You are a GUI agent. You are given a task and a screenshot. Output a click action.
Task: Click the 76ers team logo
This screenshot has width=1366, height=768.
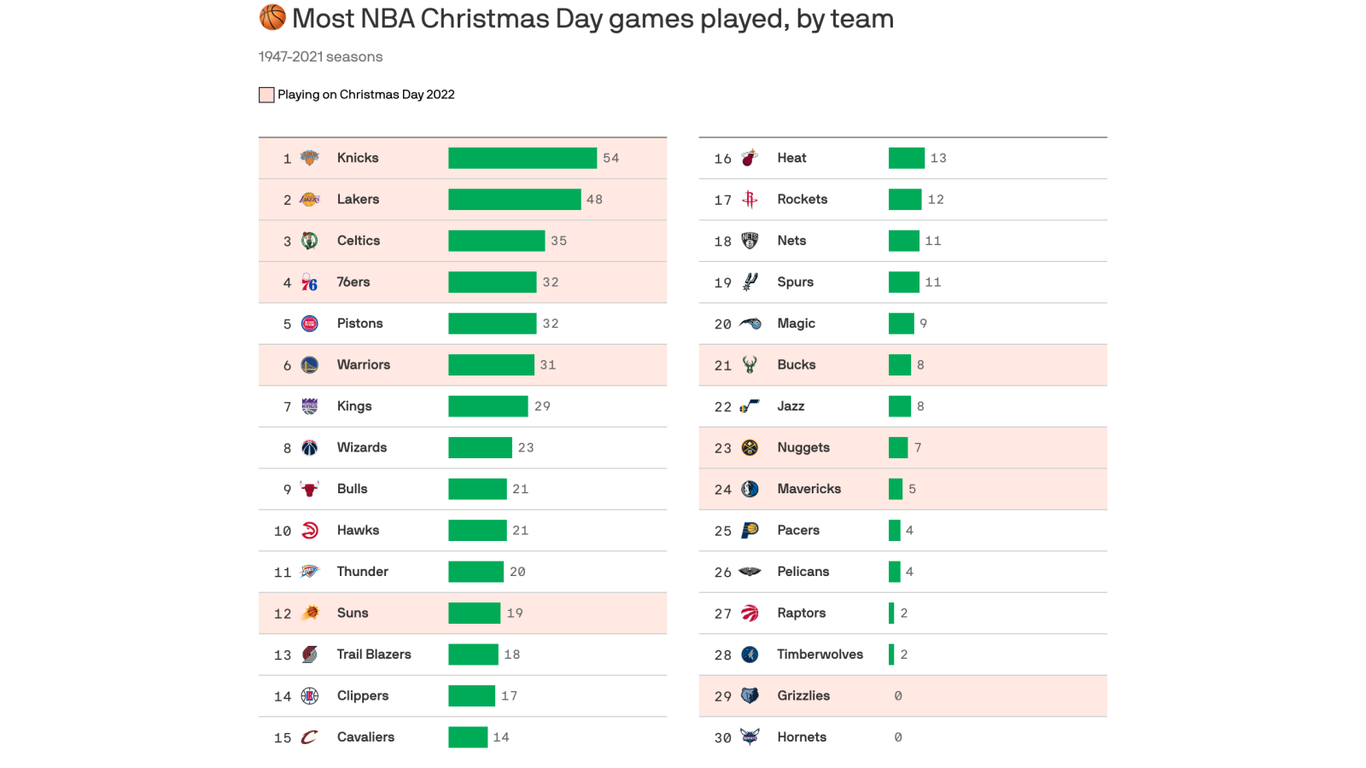pos(310,283)
